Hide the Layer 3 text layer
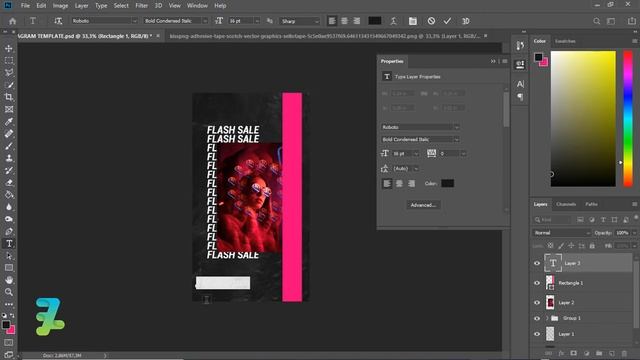Screen dimensions: 640x360 coord(537,263)
